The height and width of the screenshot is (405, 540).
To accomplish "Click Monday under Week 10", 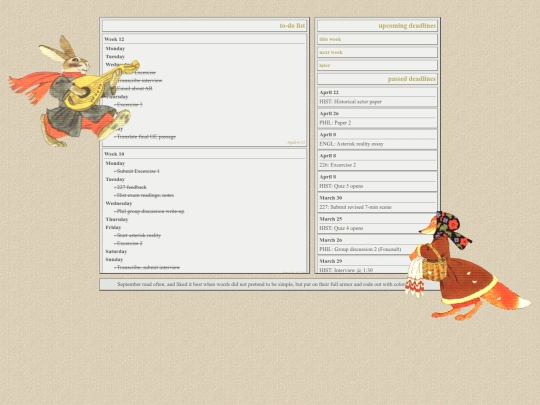I will point(115,163).
